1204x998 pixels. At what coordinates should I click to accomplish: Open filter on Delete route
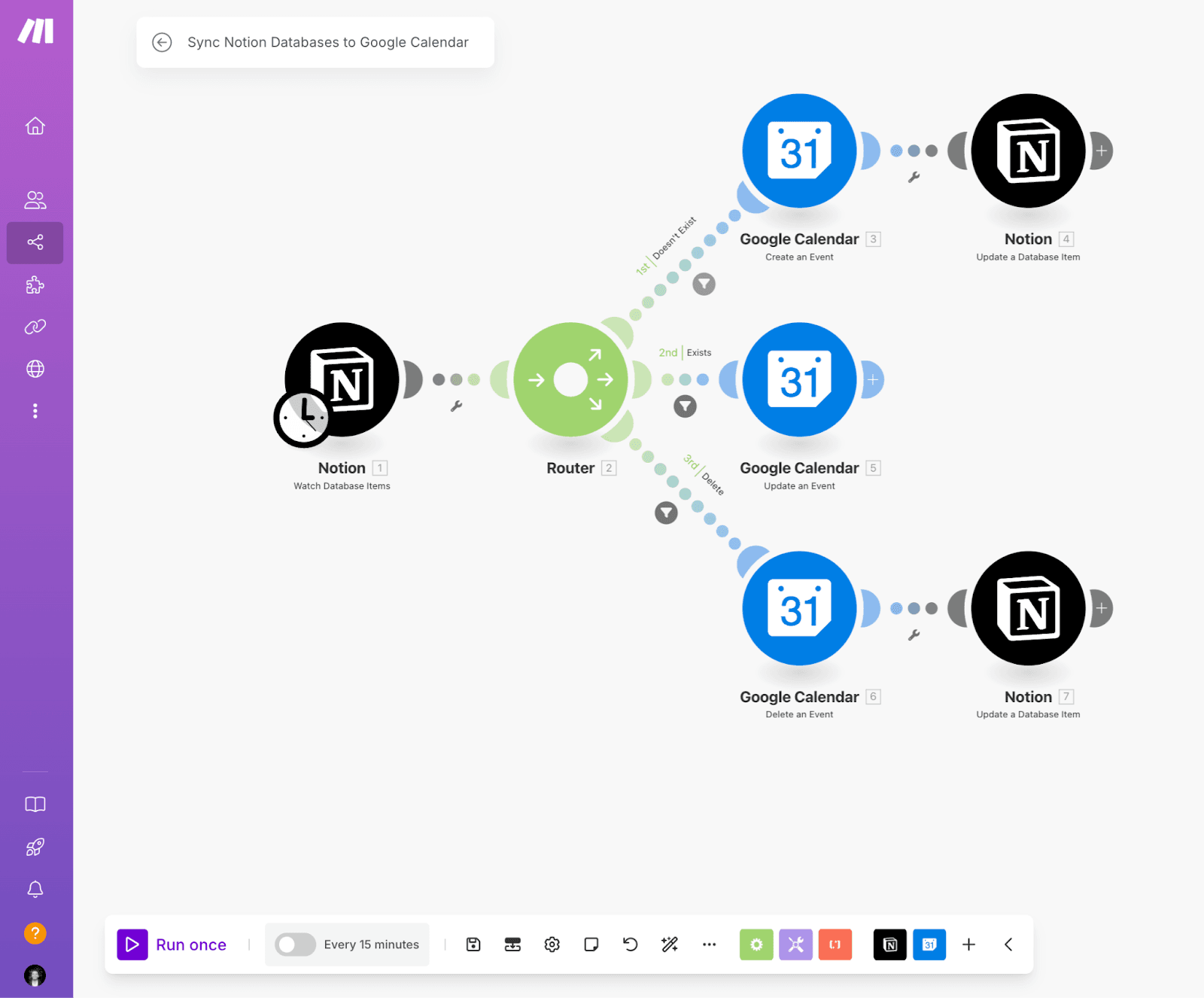[666, 513]
